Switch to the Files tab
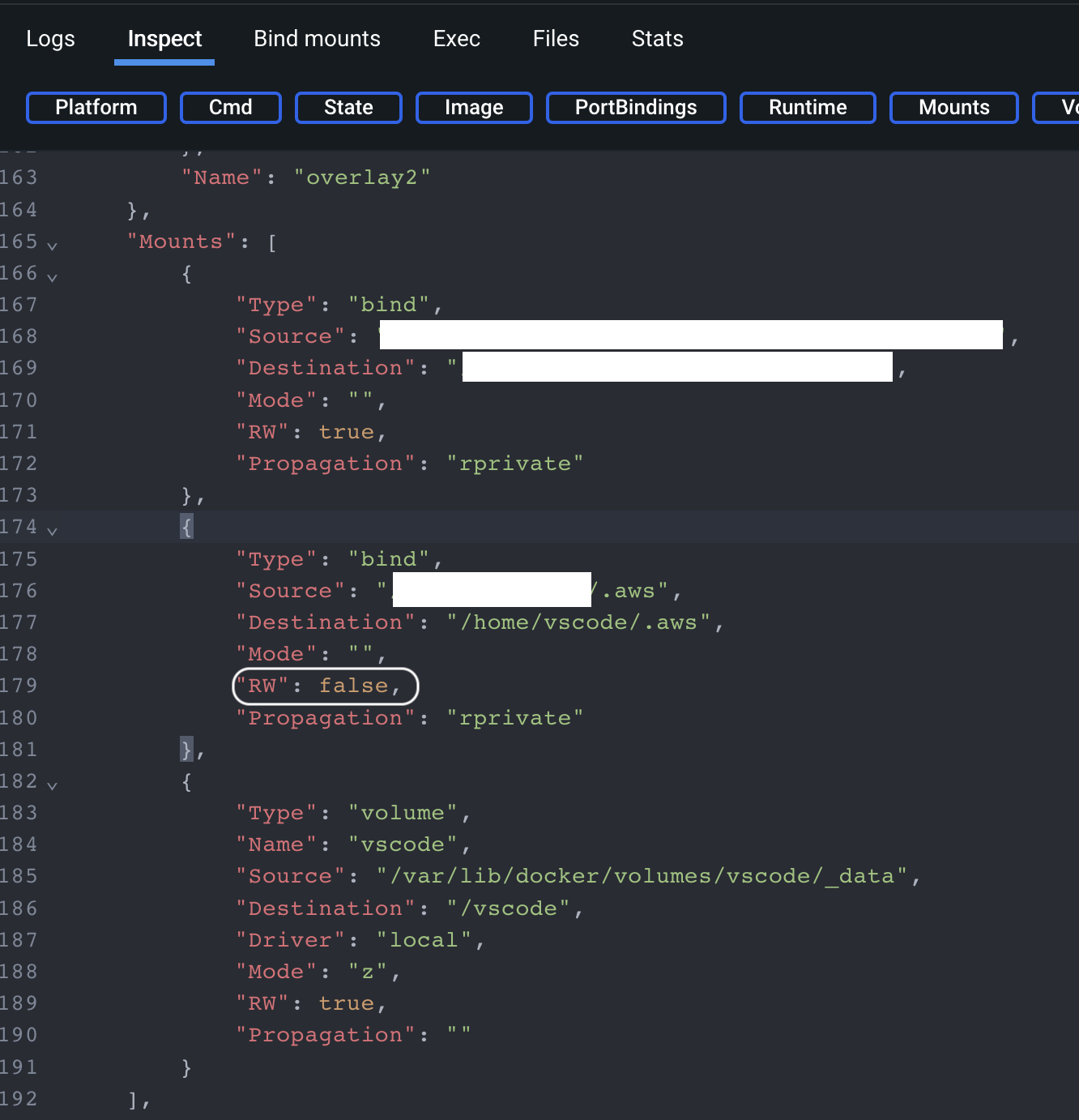 click(x=556, y=39)
